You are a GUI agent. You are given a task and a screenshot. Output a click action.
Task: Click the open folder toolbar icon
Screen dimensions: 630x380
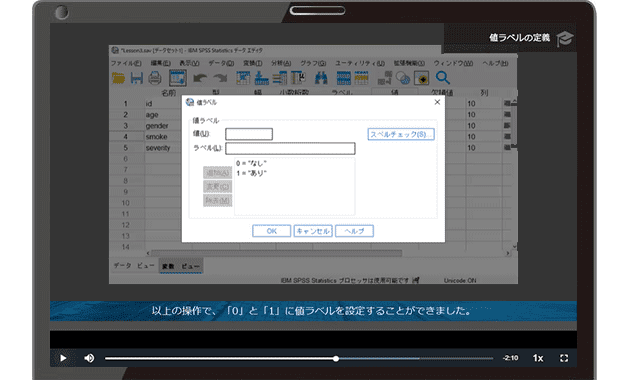click(118, 78)
